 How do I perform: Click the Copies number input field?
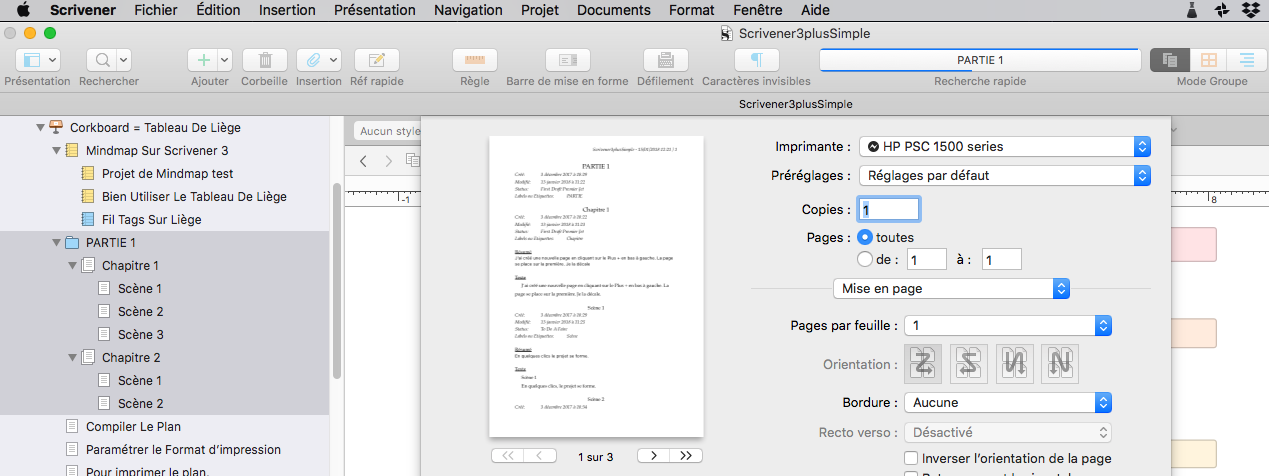[889, 210]
